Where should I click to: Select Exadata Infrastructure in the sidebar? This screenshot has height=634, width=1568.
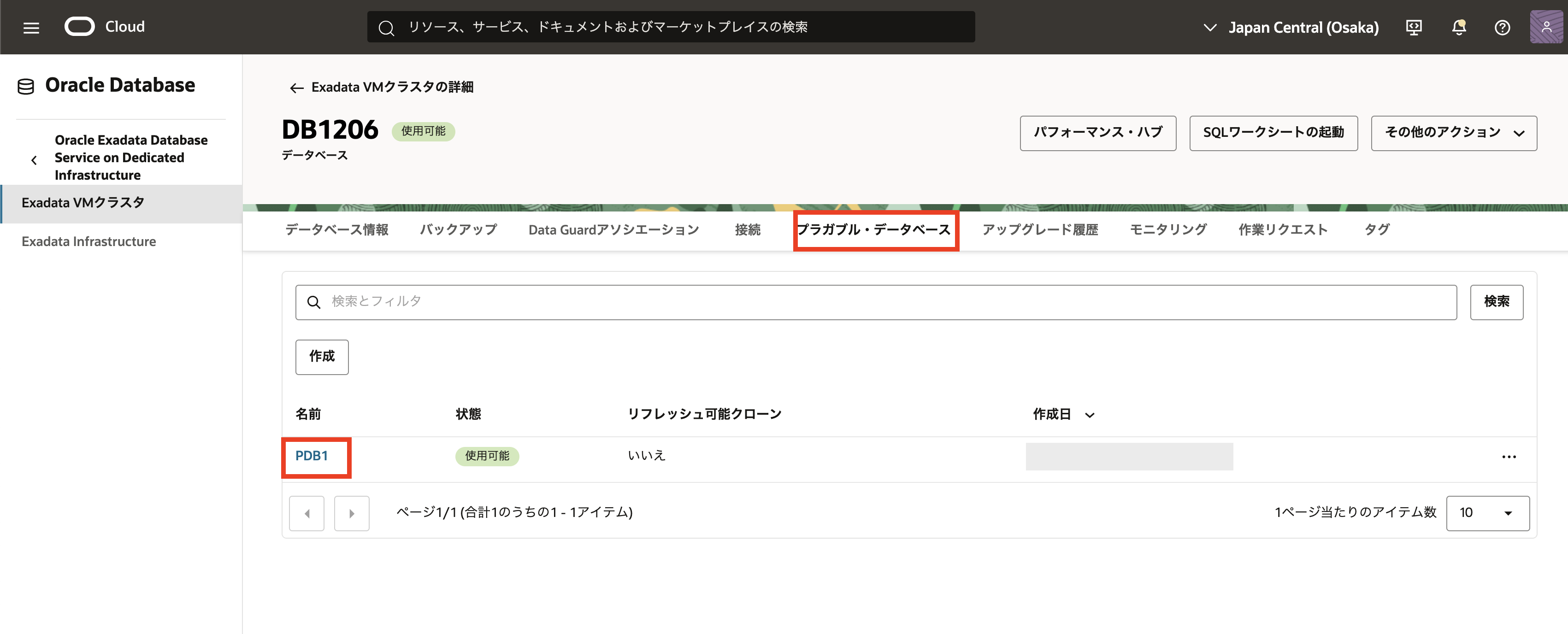pyautogui.click(x=89, y=241)
